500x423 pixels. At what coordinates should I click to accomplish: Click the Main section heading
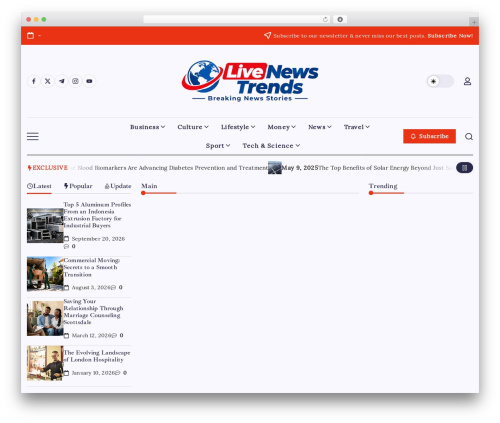(149, 186)
